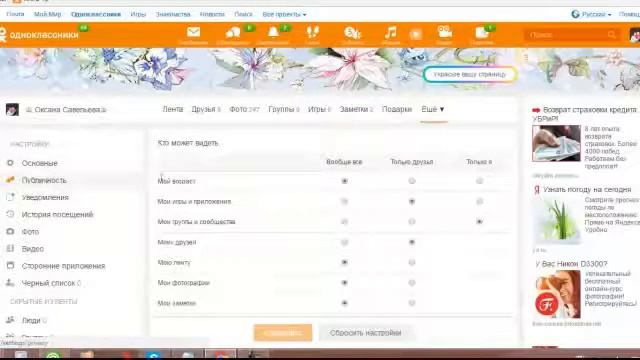Click the globe icon beside Русский
This screenshot has height=360, width=640.
pyautogui.click(x=576, y=14)
